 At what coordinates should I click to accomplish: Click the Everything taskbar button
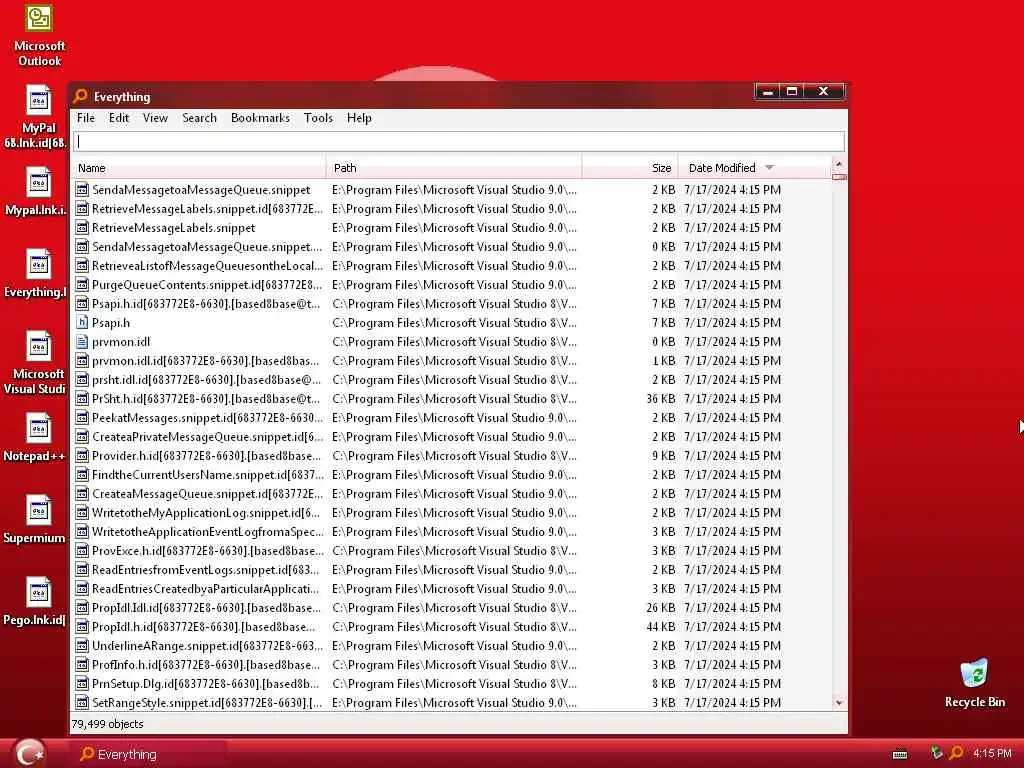click(147, 754)
